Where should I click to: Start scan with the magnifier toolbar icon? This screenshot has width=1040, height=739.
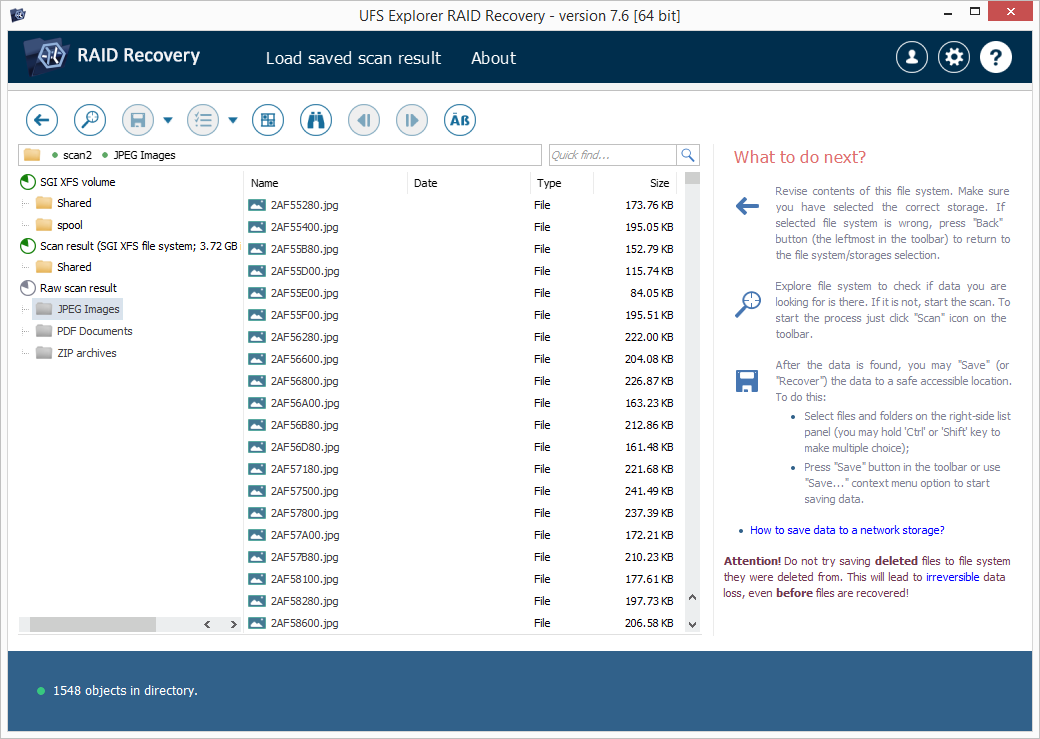coord(90,120)
